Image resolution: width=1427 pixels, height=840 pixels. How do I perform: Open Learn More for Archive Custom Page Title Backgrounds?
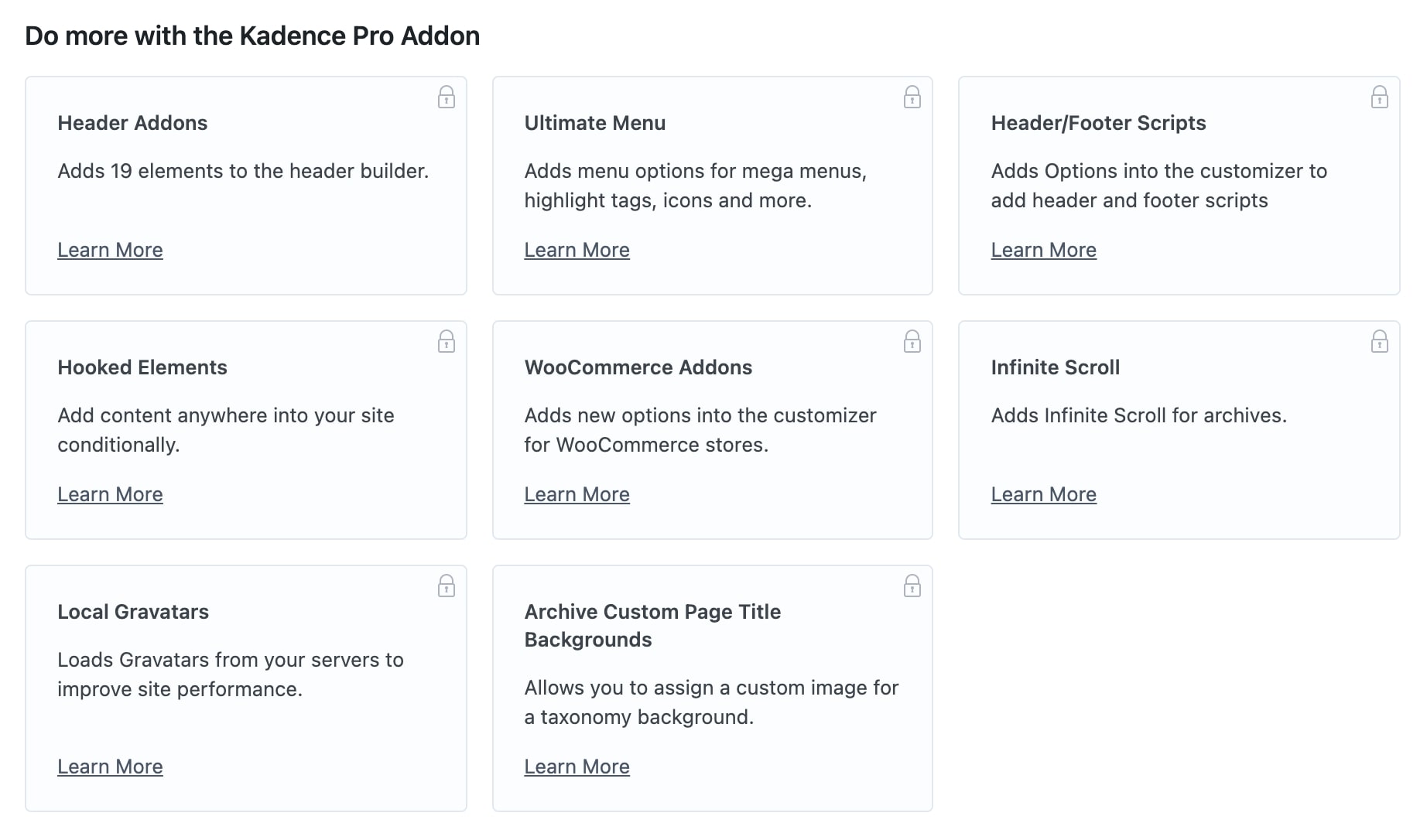(577, 766)
